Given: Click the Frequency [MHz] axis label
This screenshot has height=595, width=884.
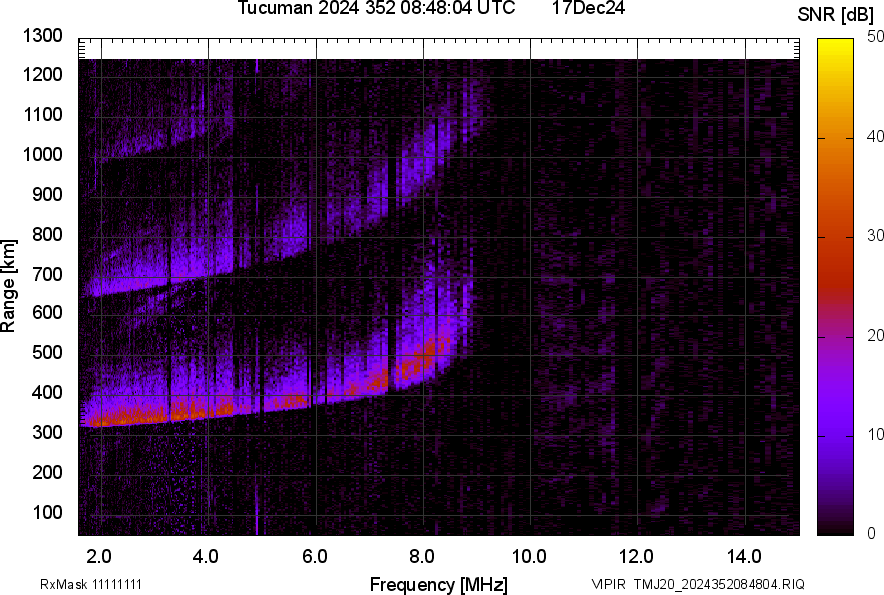Looking at the screenshot, I should click(x=438, y=584).
